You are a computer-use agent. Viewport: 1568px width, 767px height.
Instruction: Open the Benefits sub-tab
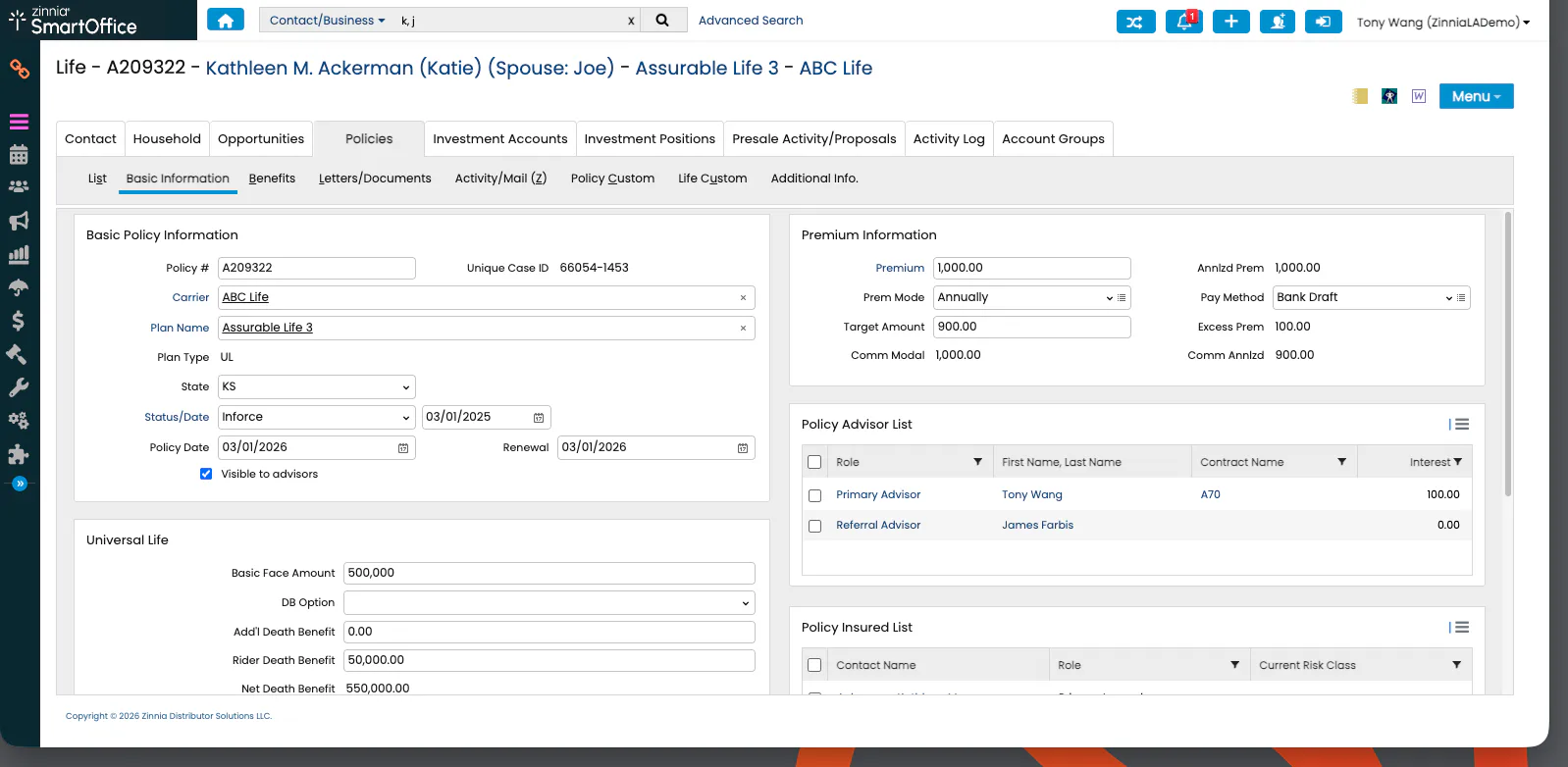[x=272, y=179]
